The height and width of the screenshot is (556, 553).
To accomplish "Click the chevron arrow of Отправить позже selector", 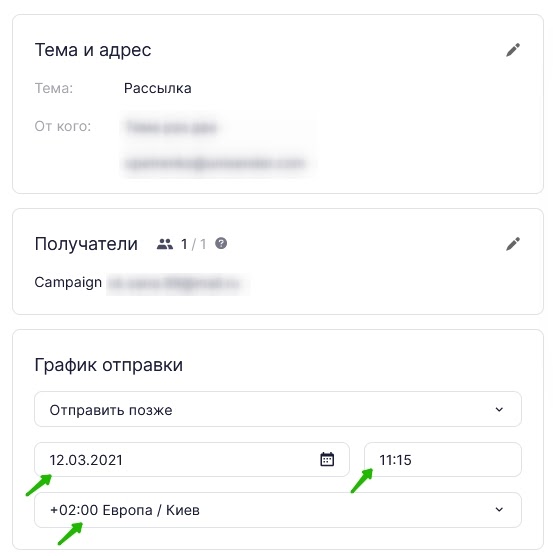I will 499,410.
